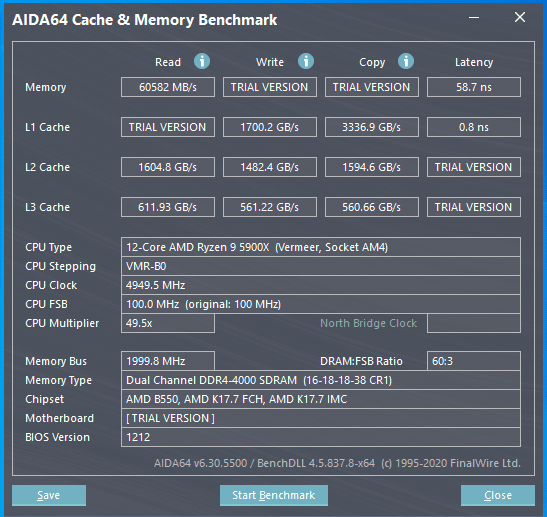Click the BIOS Version label

[57, 437]
